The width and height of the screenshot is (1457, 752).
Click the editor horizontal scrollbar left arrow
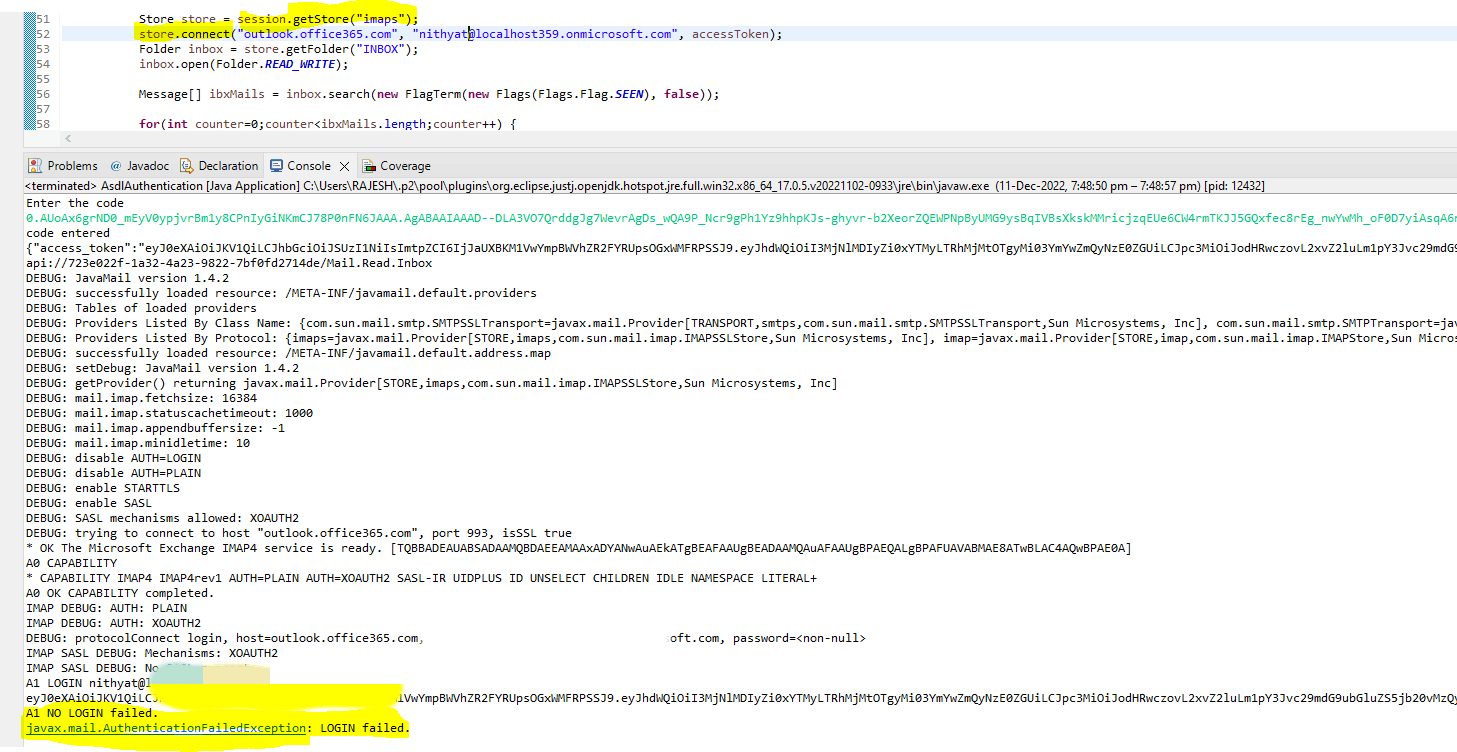coord(68,138)
